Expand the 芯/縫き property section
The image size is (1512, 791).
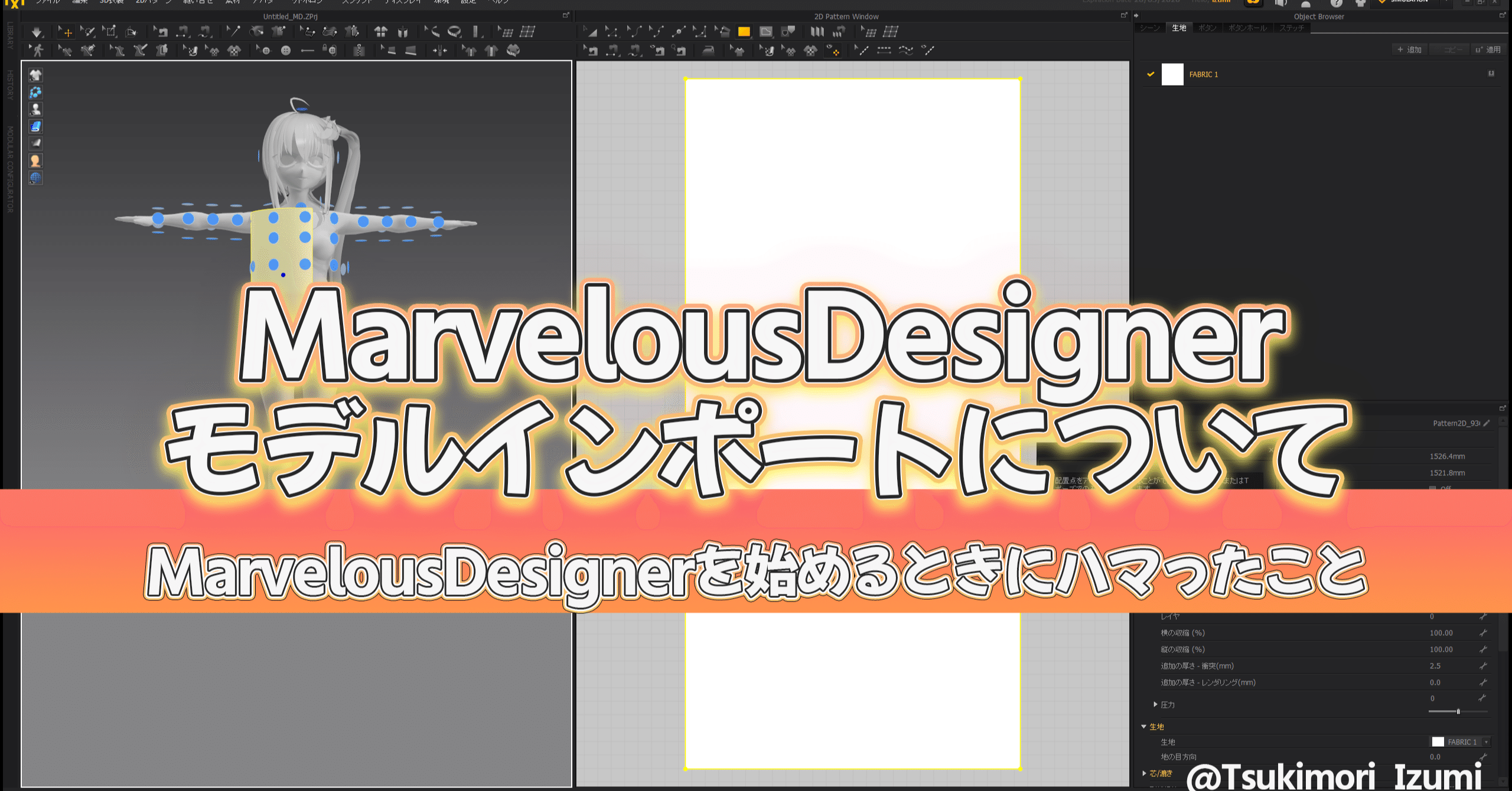pyautogui.click(x=1144, y=773)
